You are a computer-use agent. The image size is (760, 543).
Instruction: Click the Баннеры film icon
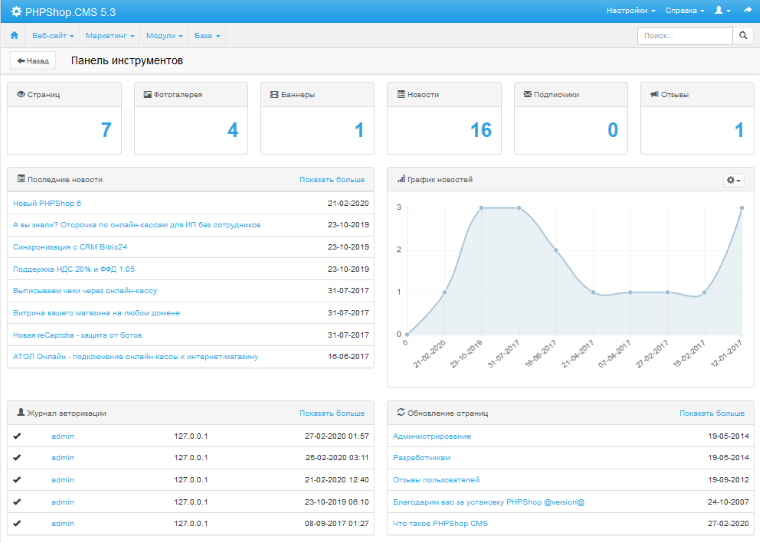(x=274, y=95)
